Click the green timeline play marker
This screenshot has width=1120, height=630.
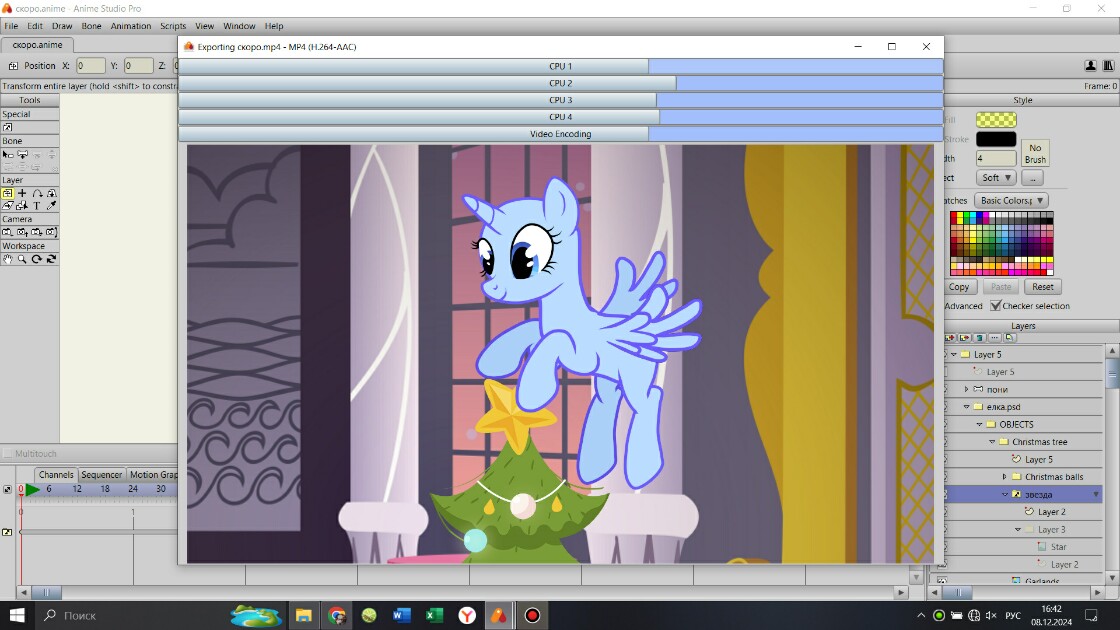32,489
